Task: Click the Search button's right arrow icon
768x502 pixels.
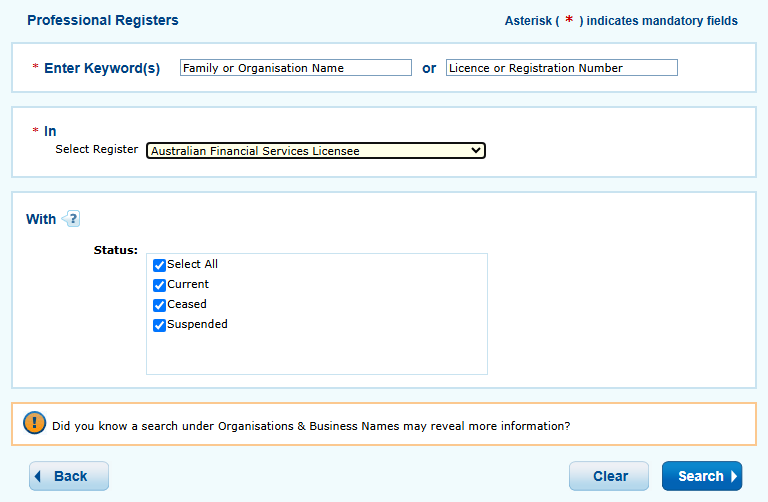Action: pyautogui.click(x=734, y=476)
